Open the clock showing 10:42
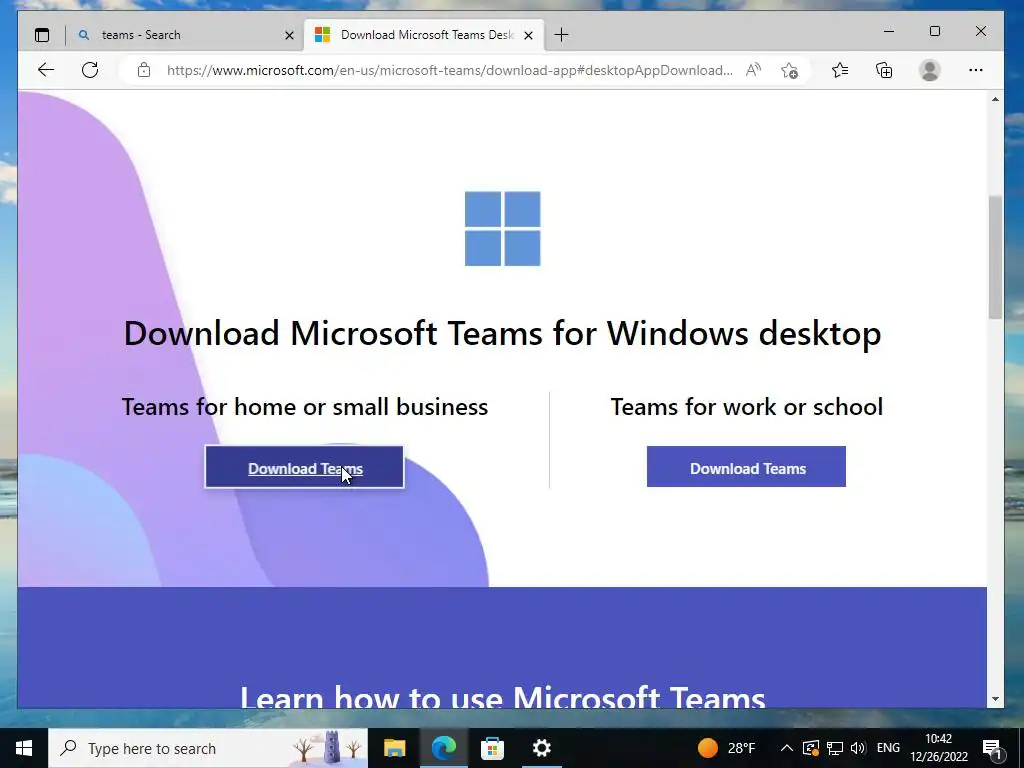1024x768 pixels. click(939, 748)
